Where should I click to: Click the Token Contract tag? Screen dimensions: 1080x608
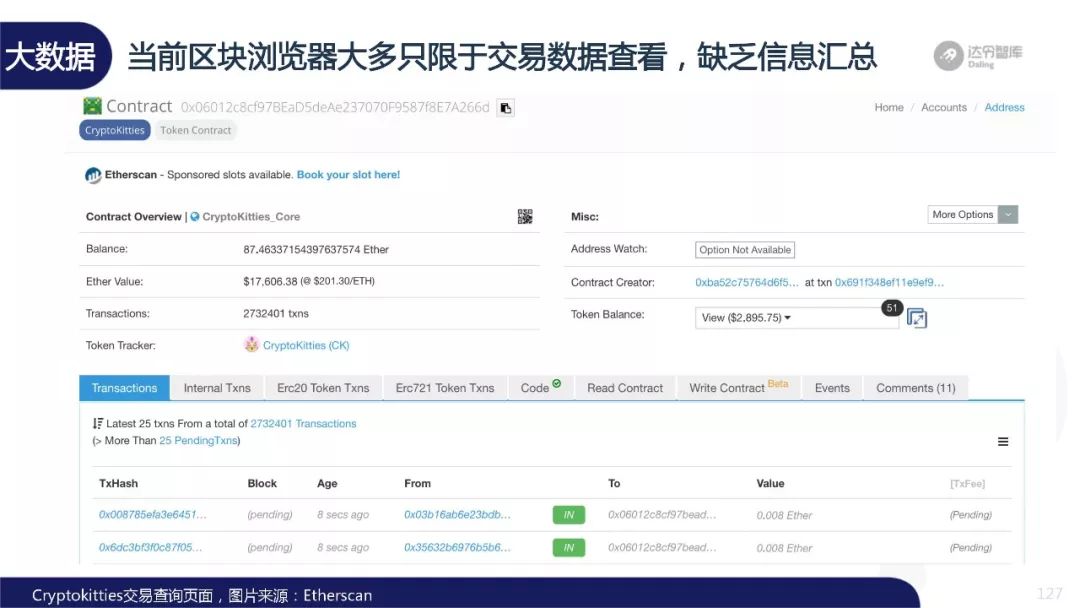(196, 130)
